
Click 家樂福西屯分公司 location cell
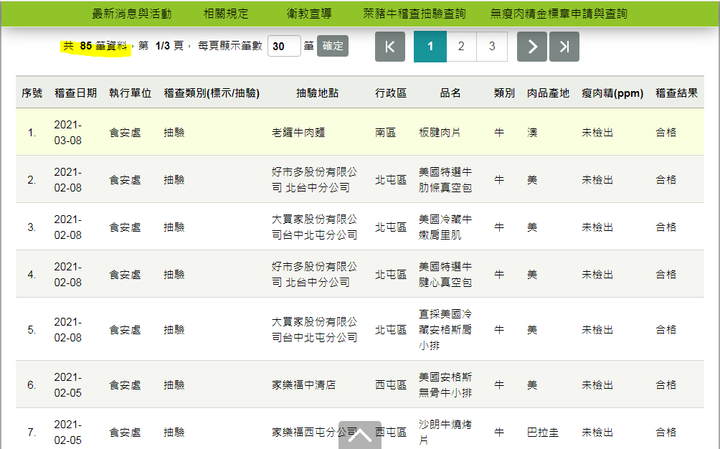314,432
